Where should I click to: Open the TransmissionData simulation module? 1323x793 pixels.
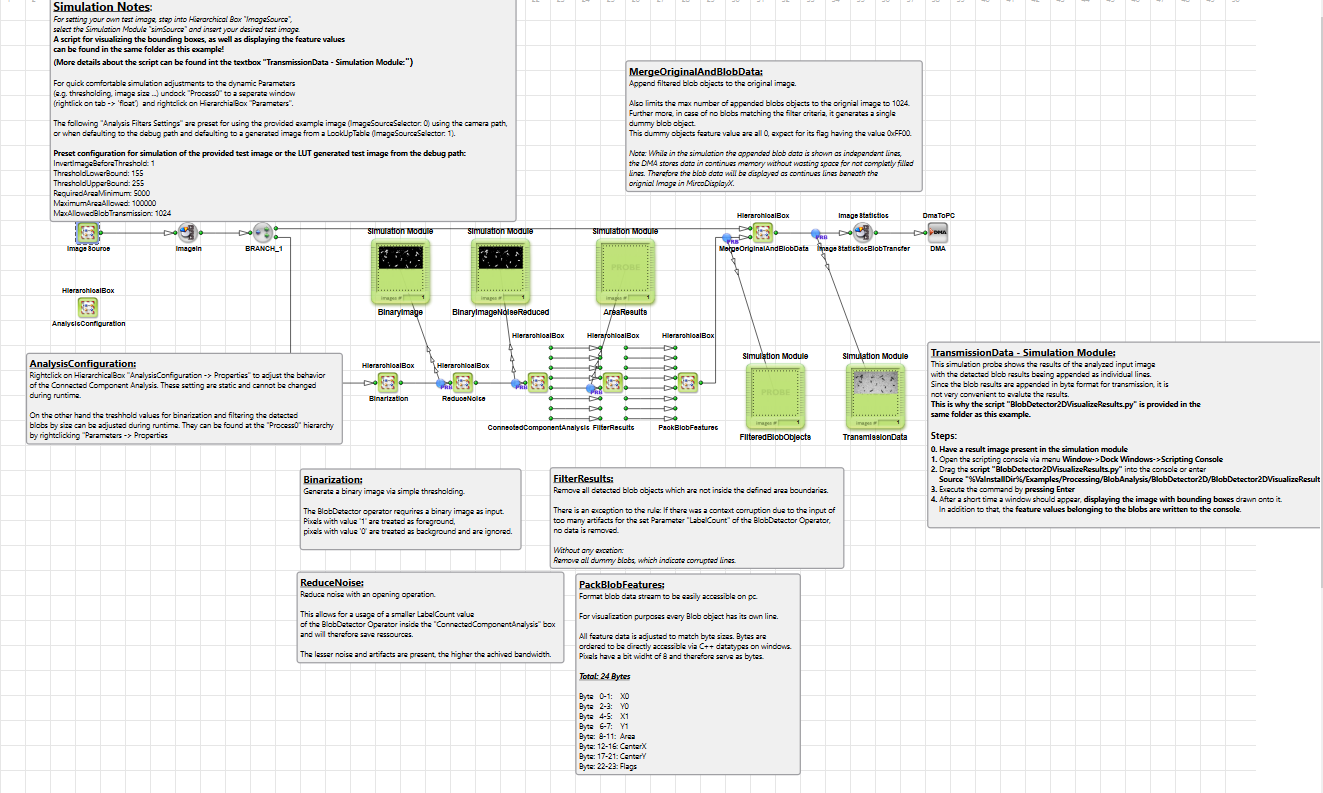875,396
